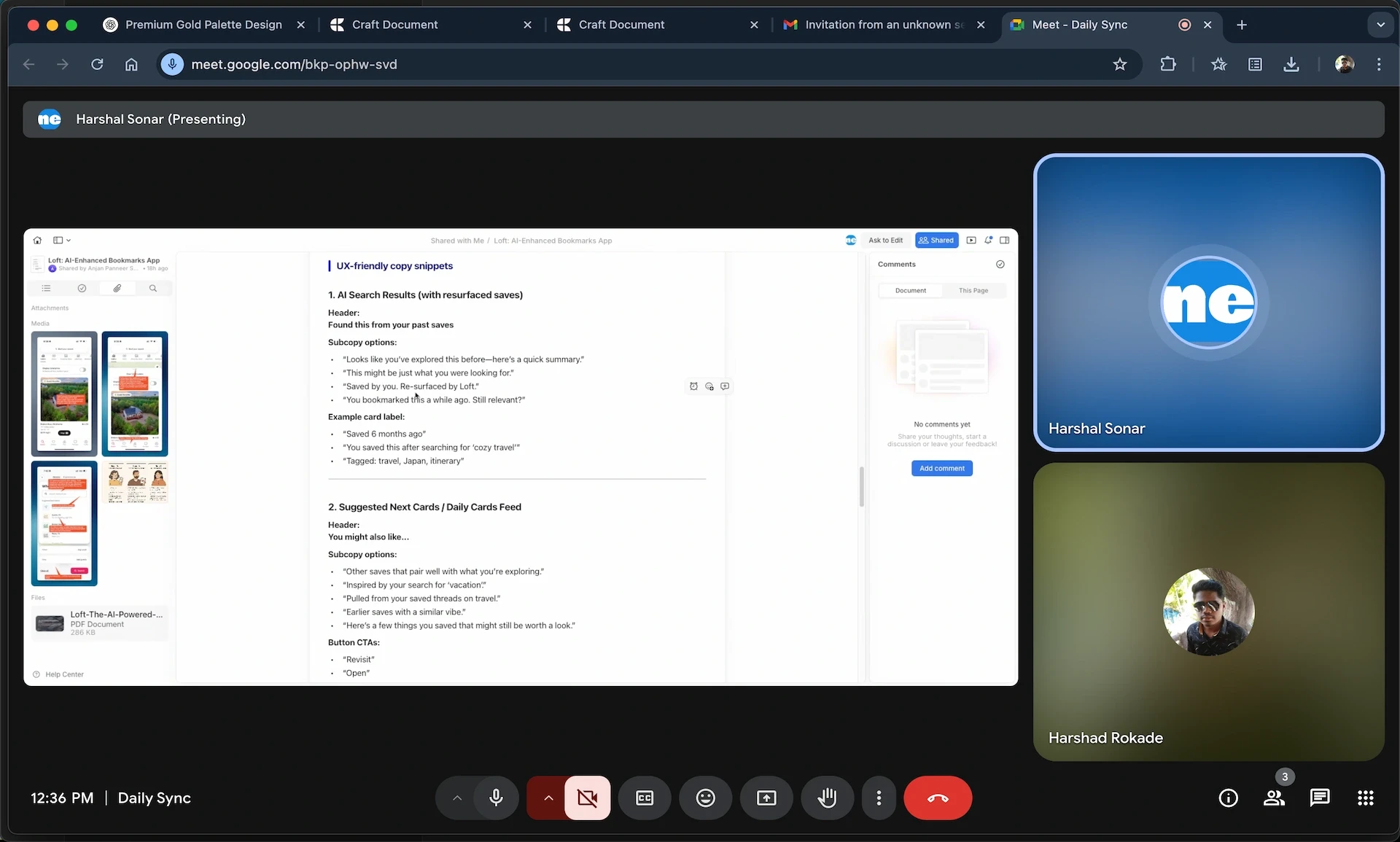Expand video settings chevron beside camera
The height and width of the screenshot is (842, 1400).
coord(548,798)
